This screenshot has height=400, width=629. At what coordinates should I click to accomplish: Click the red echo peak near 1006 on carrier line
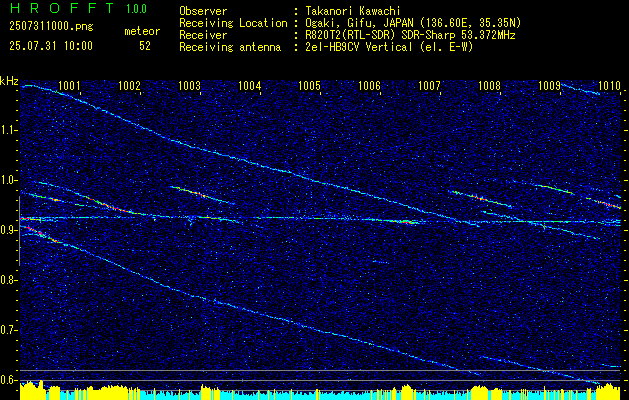coord(406,221)
